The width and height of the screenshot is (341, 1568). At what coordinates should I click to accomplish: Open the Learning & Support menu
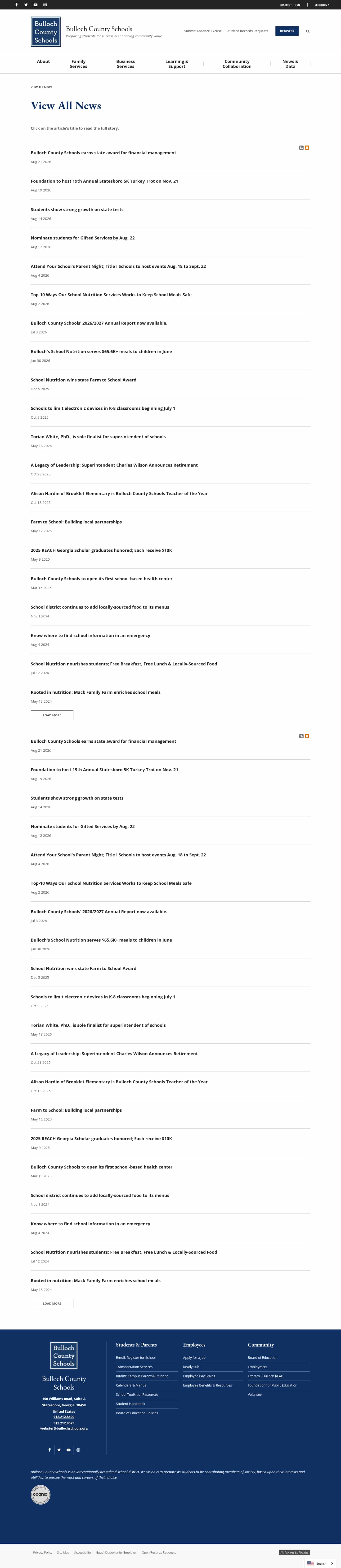177,64
